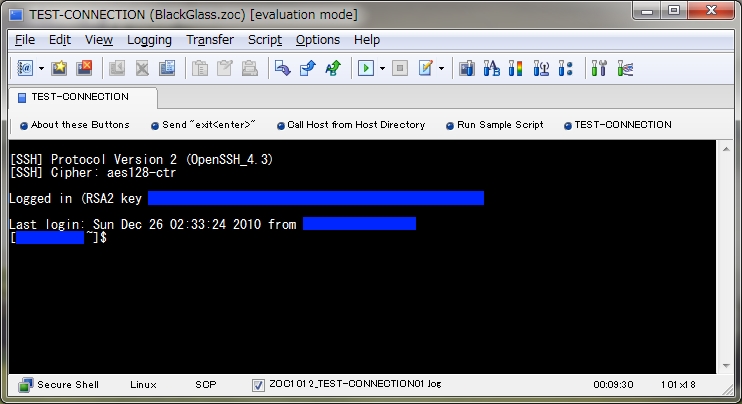Click the greyed-out copy-screen toolbar icon
742x404 pixels.
(x=117, y=69)
